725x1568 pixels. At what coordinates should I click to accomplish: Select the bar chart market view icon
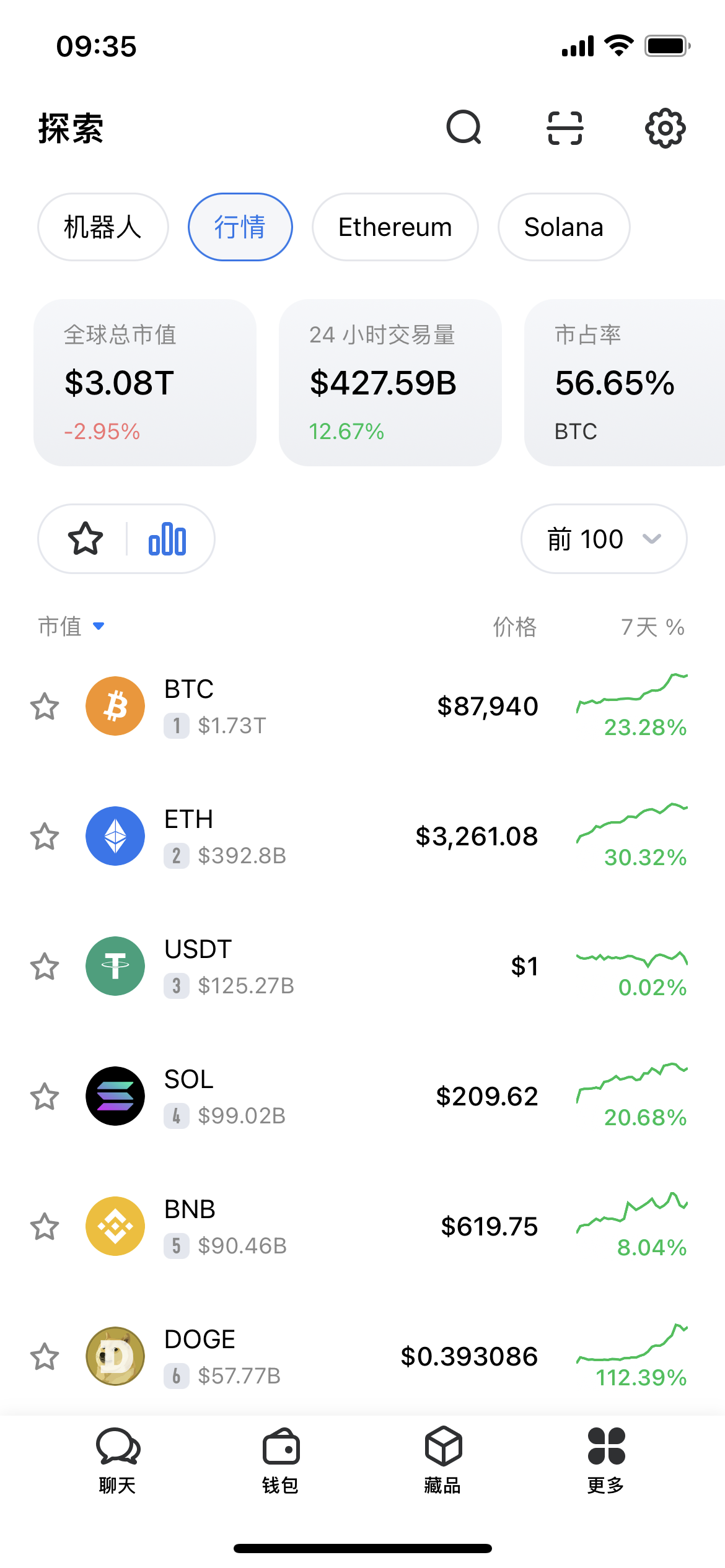(167, 539)
